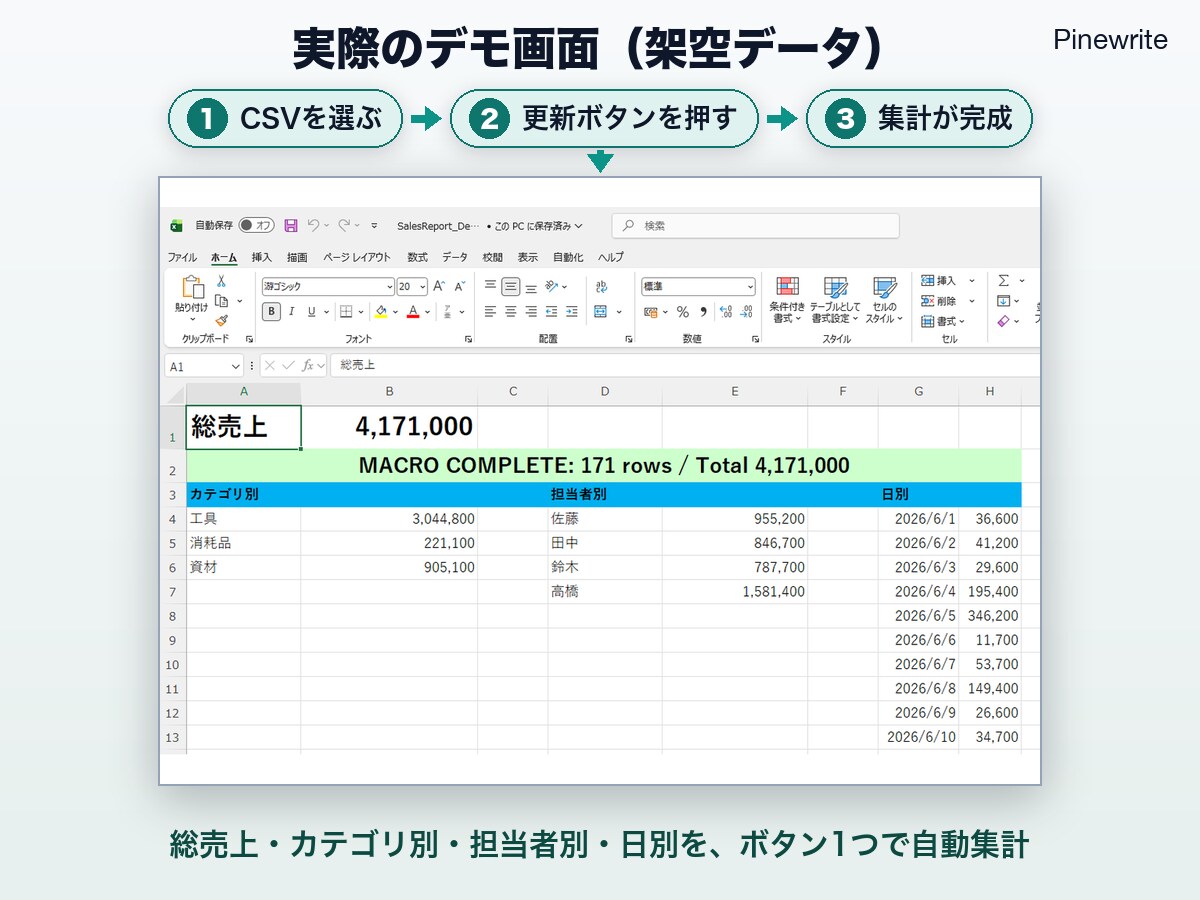The width and height of the screenshot is (1200, 900).
Task: Click the wrap text icon
Action: (x=601, y=286)
